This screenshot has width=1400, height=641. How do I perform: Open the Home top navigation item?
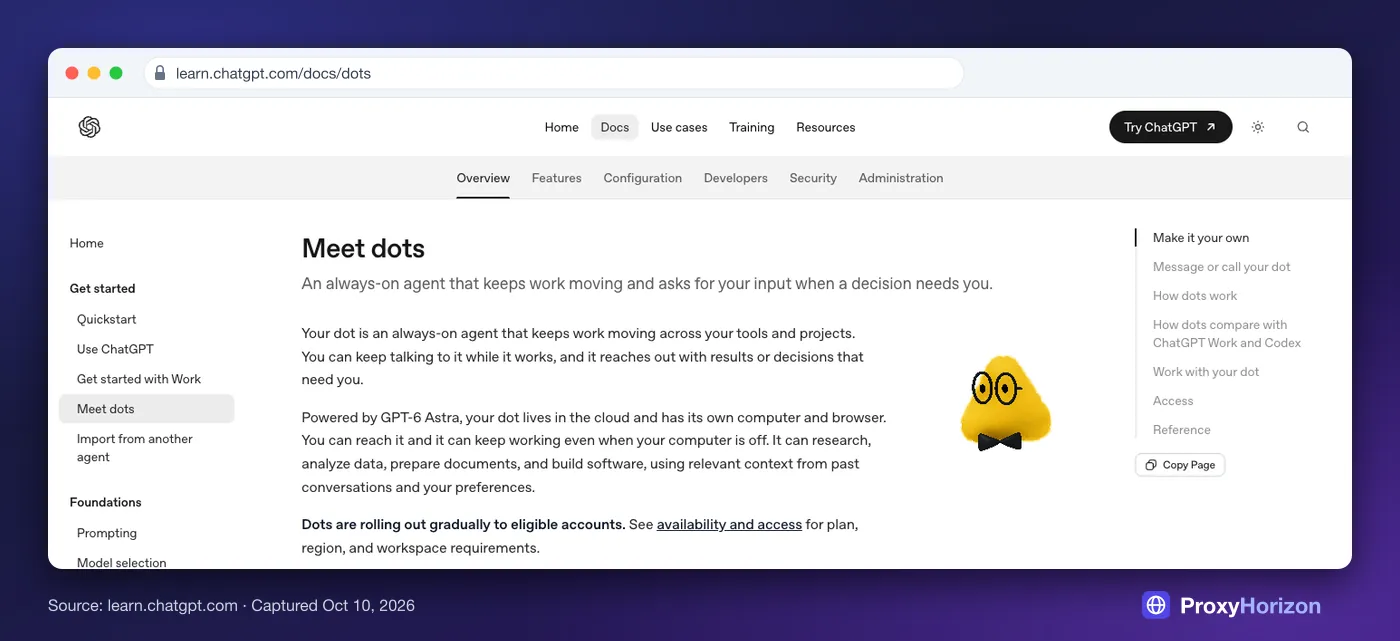click(x=562, y=127)
